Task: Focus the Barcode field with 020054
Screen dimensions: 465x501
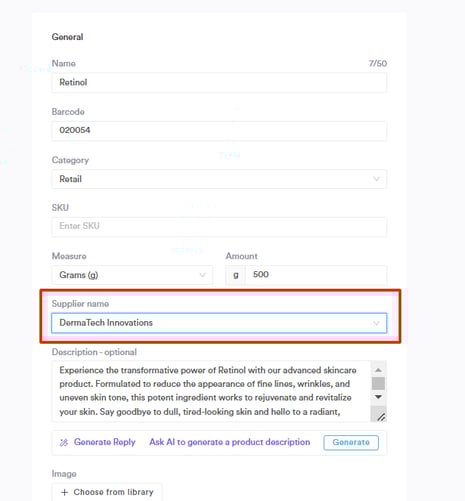Action: (x=219, y=130)
